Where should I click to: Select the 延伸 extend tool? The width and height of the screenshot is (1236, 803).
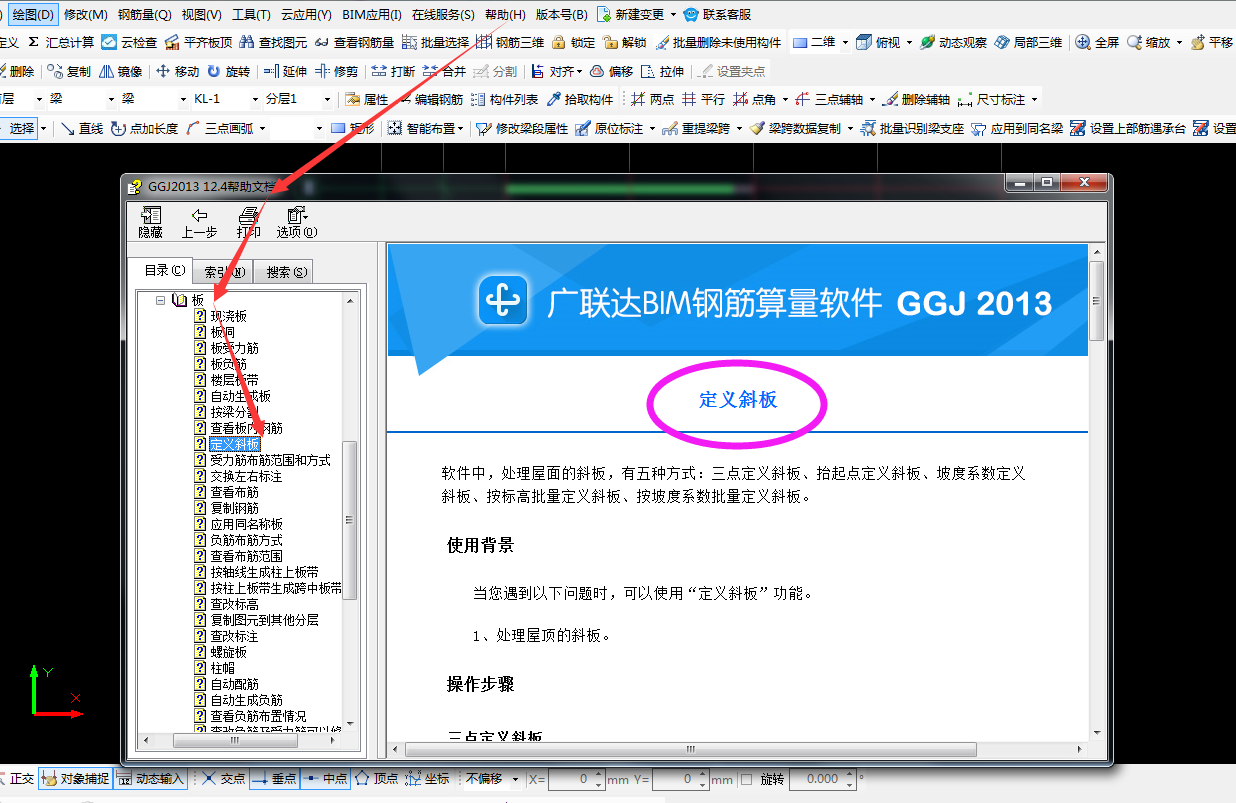point(285,71)
